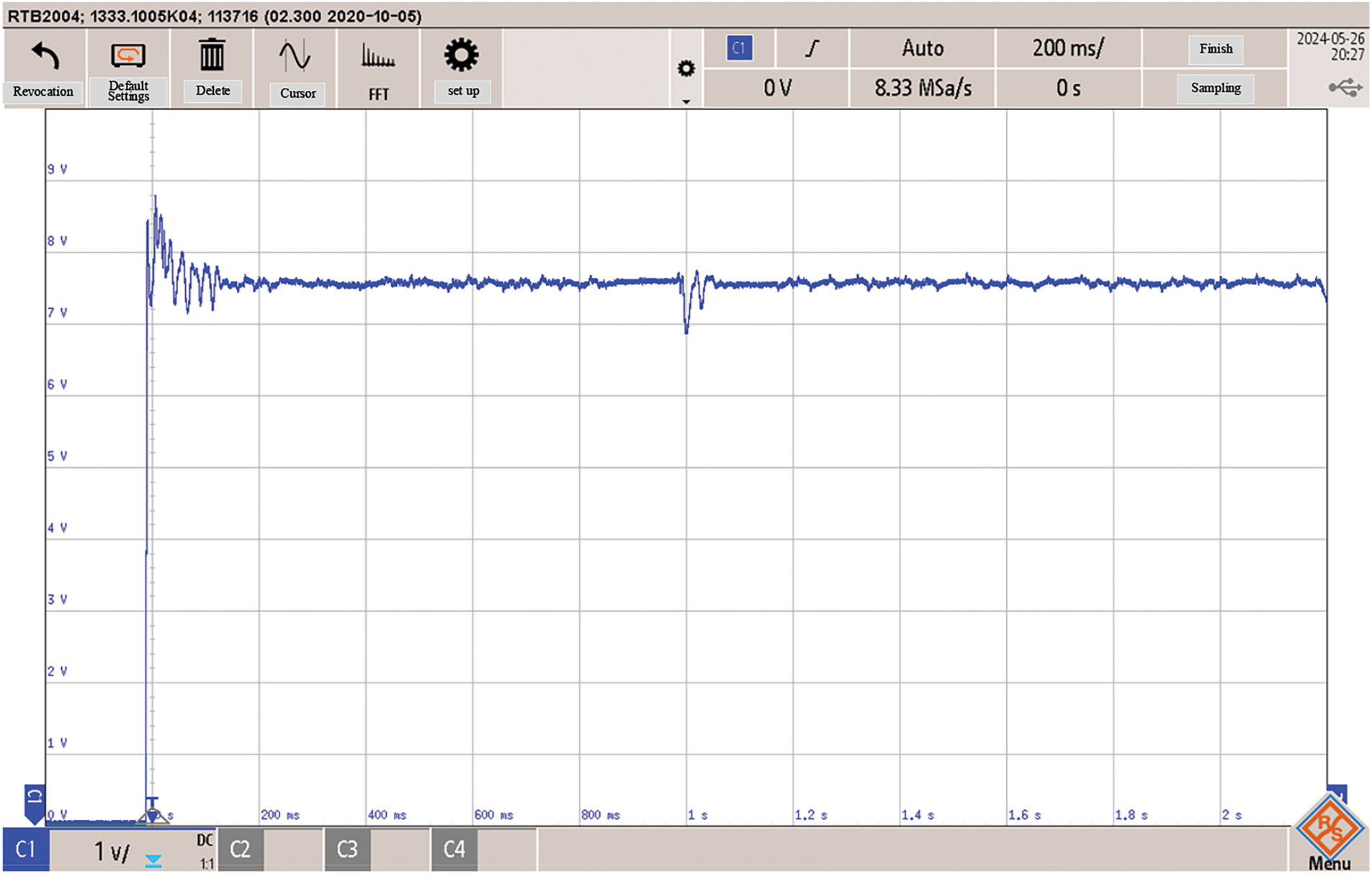This screenshot has height=874, width=1372.
Task: Turn on channel C4
Action: tap(454, 850)
